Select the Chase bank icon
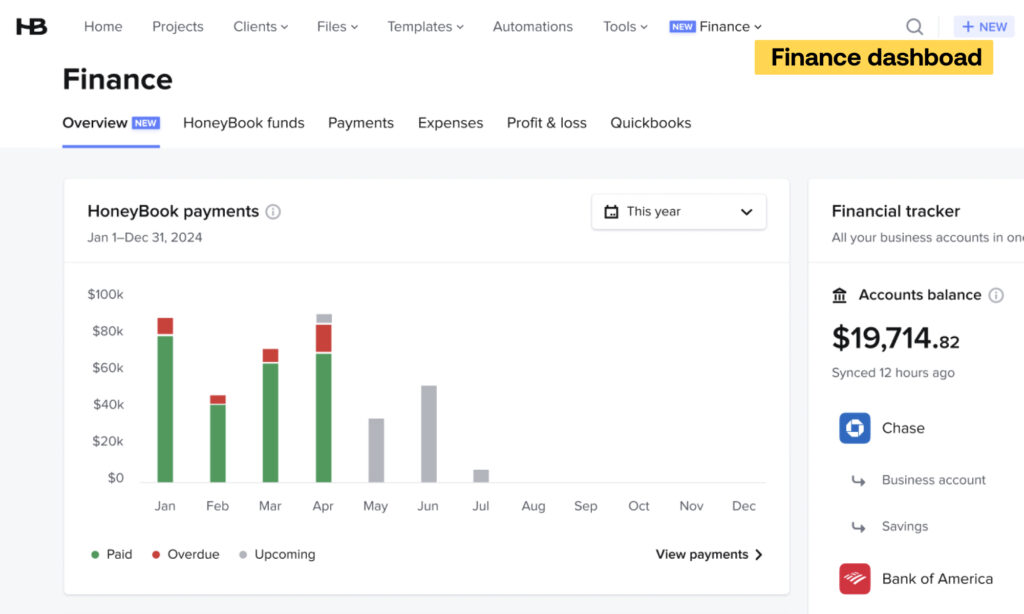 coord(854,428)
